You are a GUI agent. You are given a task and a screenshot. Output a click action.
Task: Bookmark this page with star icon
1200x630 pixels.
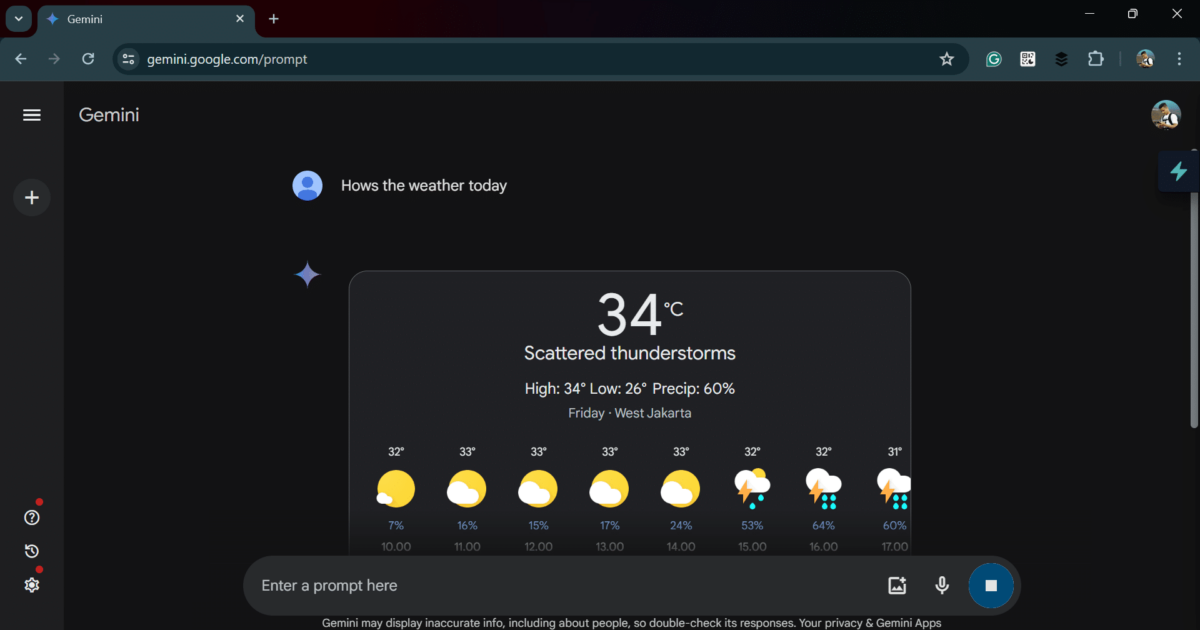(946, 59)
